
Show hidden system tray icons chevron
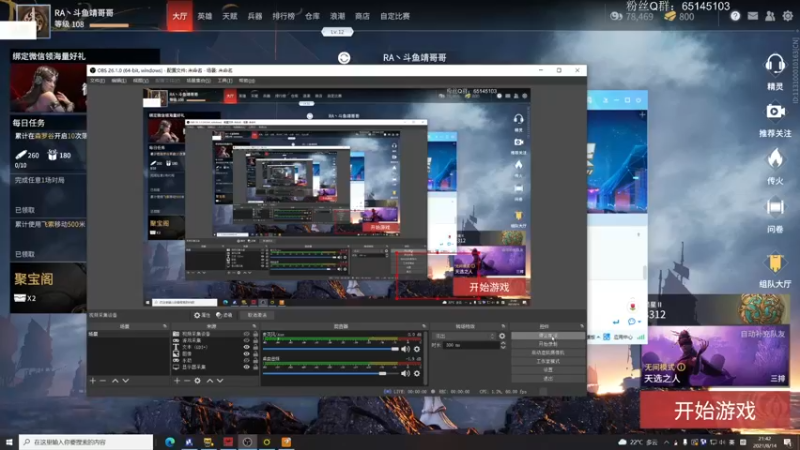(666, 442)
